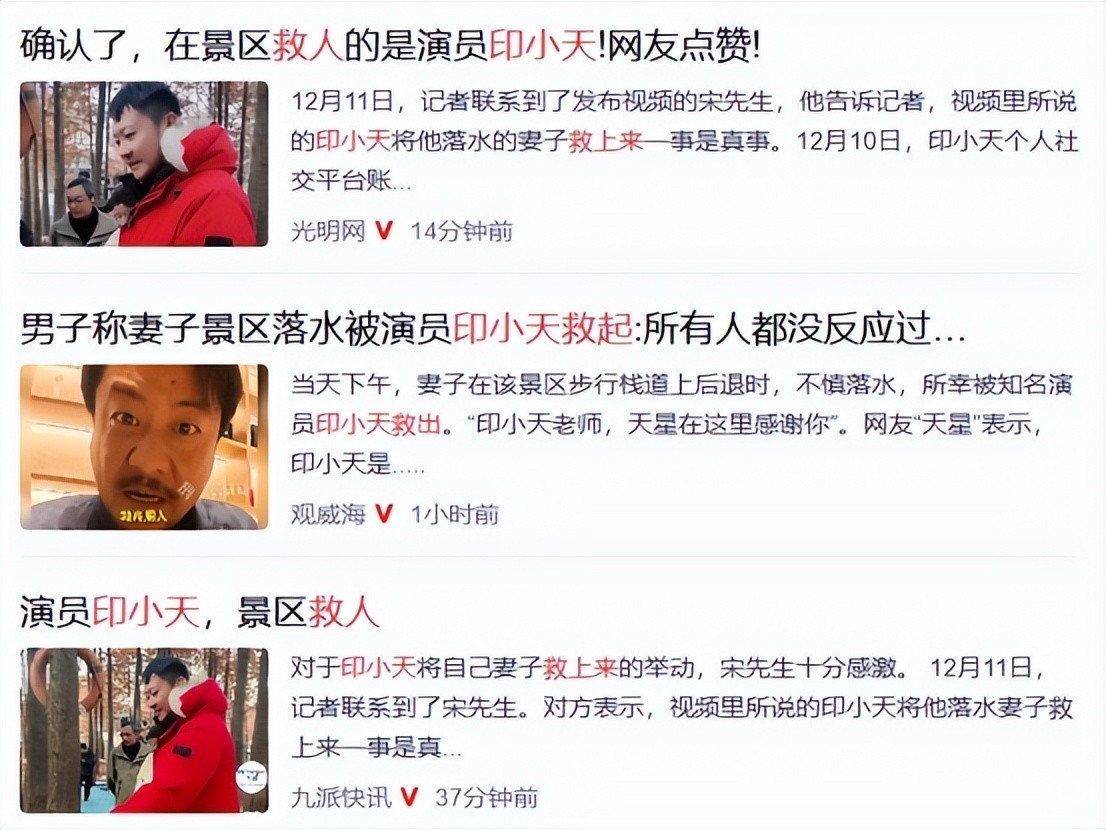Click the 14分钟前 timestamp
The width and height of the screenshot is (1106, 830).
click(x=462, y=231)
